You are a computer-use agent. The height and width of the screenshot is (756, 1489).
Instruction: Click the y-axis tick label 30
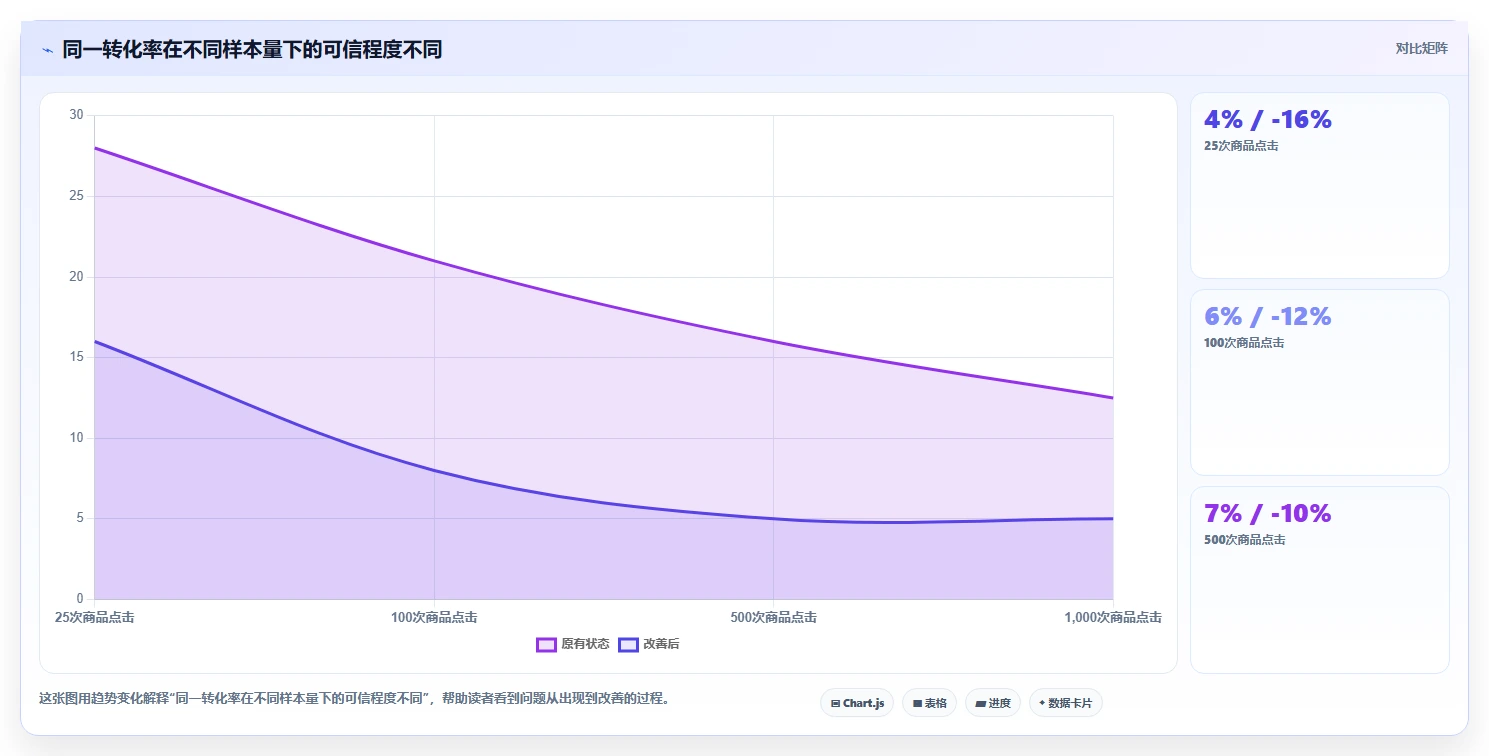[x=77, y=115]
